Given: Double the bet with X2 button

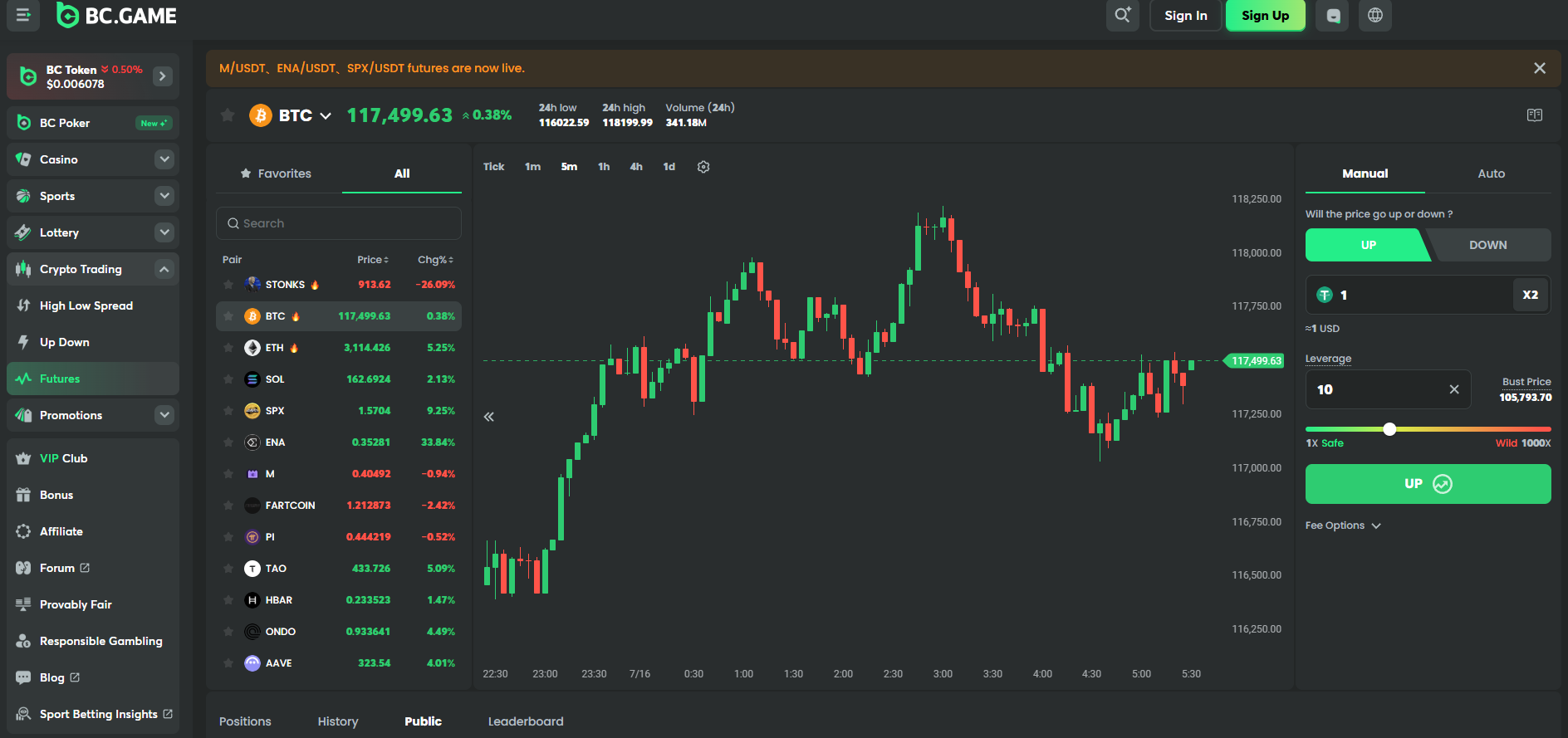Looking at the screenshot, I should 1531,295.
